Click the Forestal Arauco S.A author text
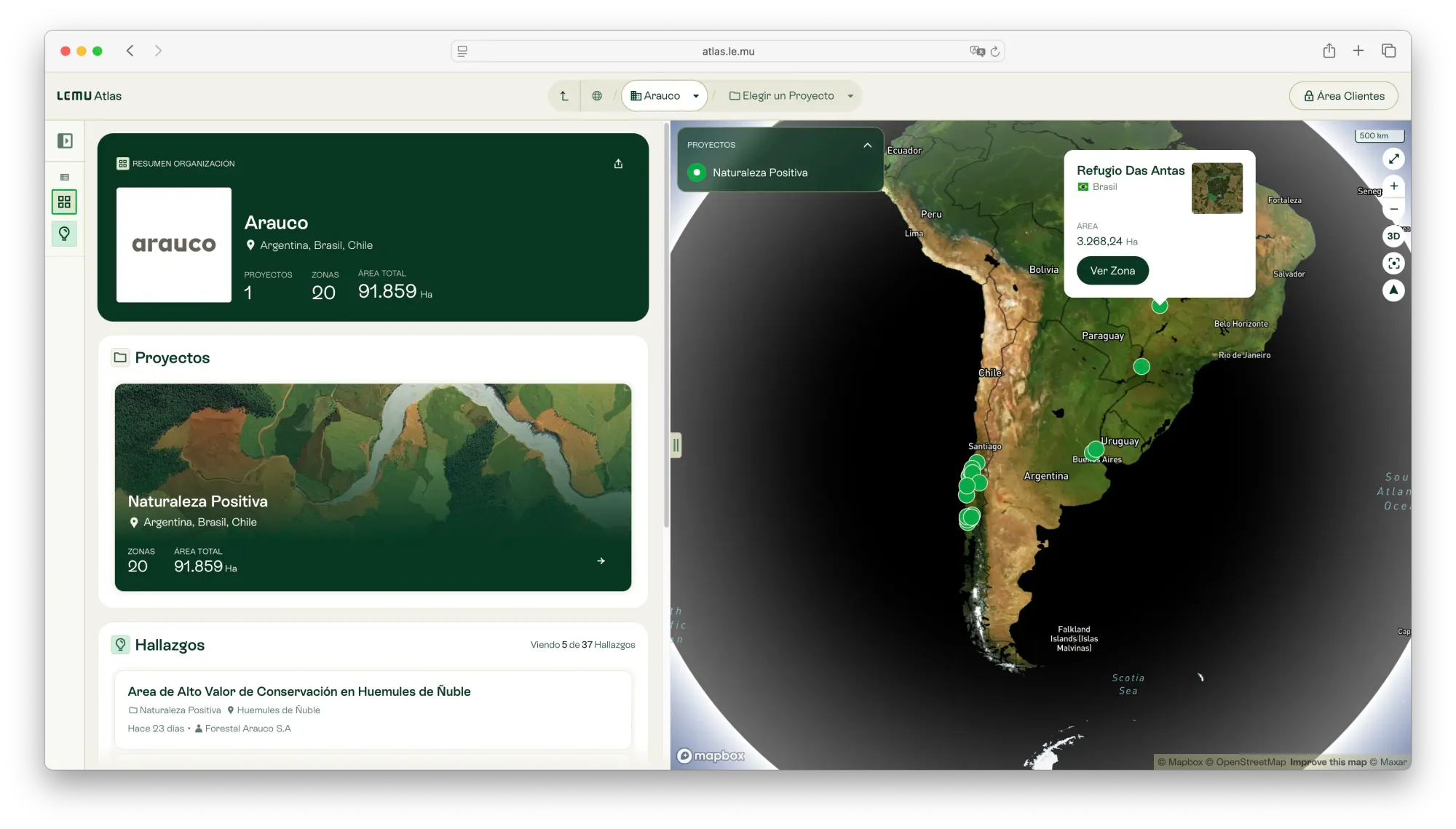This screenshot has width=1456, height=829. pyautogui.click(x=243, y=729)
